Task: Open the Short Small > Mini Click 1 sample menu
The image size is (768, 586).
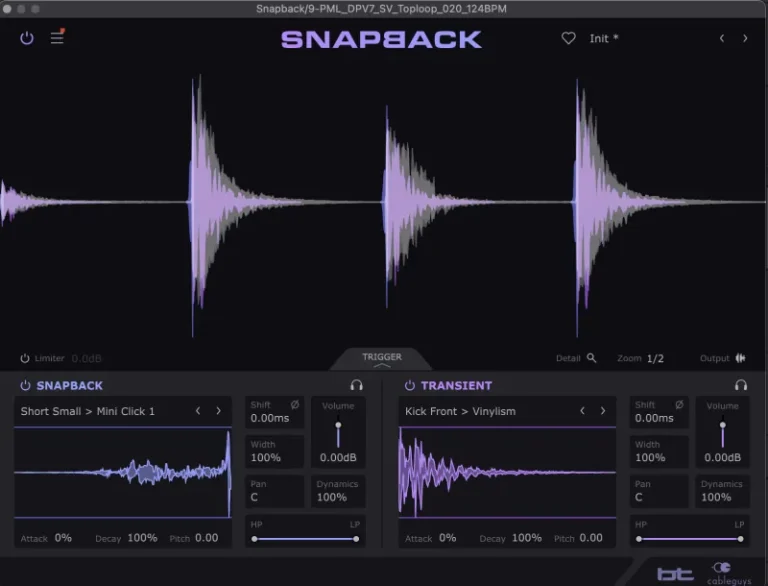Action: click(x=88, y=411)
